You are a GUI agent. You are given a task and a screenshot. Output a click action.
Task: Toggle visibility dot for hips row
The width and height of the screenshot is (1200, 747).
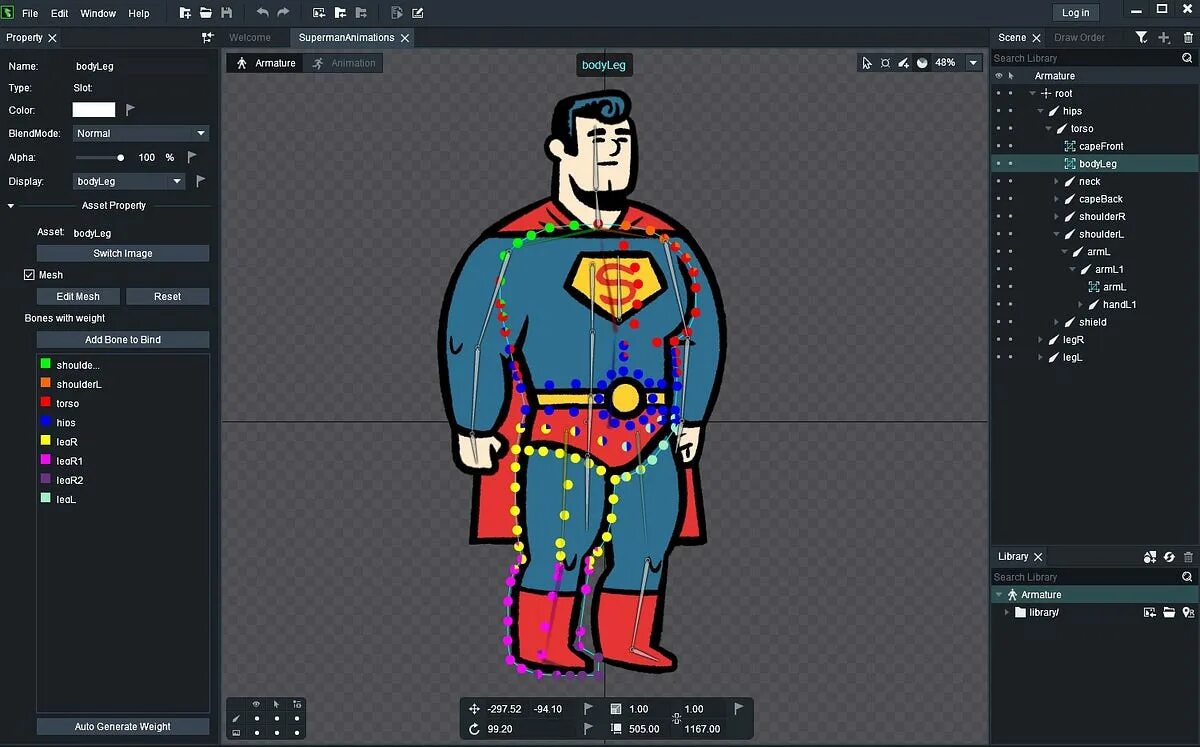[997, 111]
